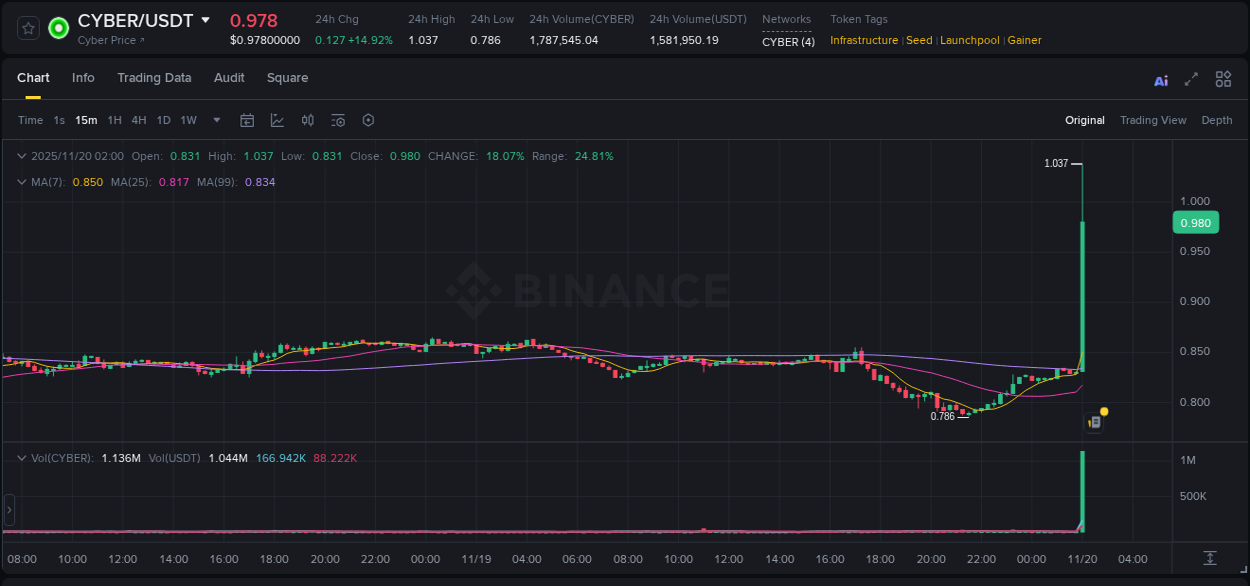Open the grid layout selector icon

[1223, 79]
